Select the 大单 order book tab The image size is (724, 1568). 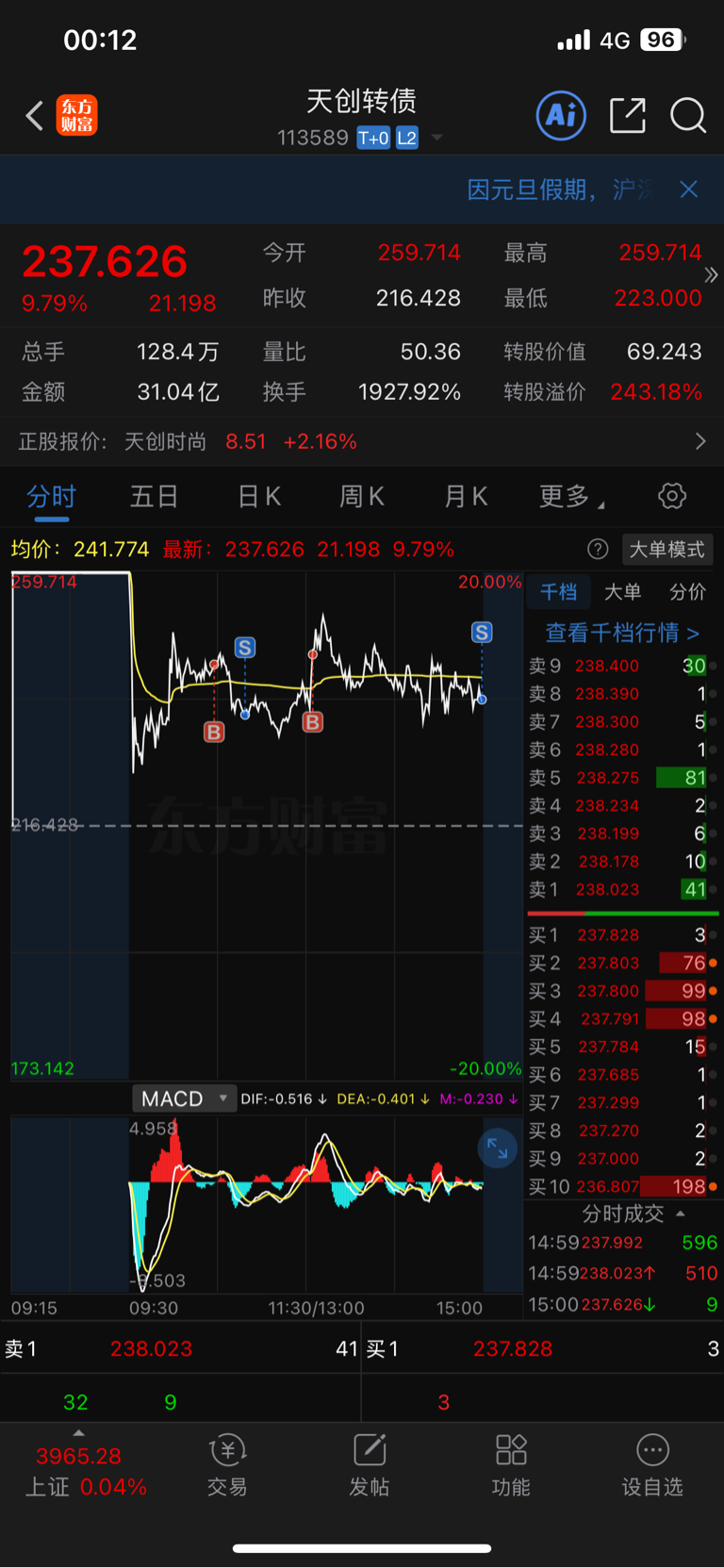pyautogui.click(x=622, y=592)
